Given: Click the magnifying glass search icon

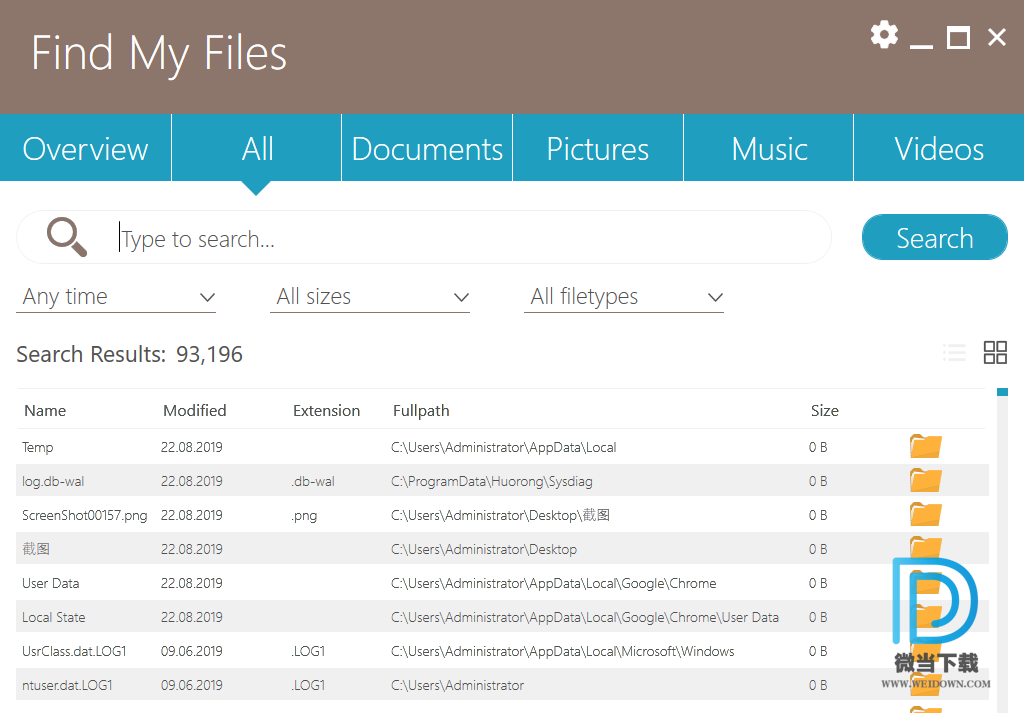Looking at the screenshot, I should click(x=67, y=237).
